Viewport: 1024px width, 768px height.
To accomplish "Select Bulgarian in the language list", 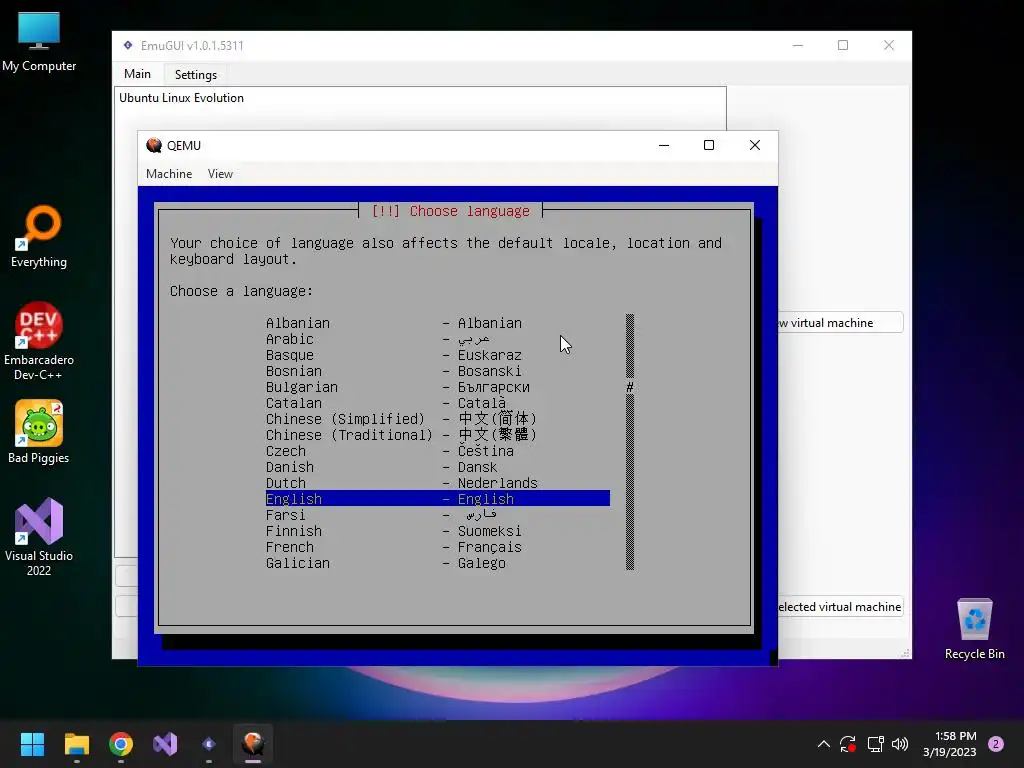I will click(x=438, y=387).
